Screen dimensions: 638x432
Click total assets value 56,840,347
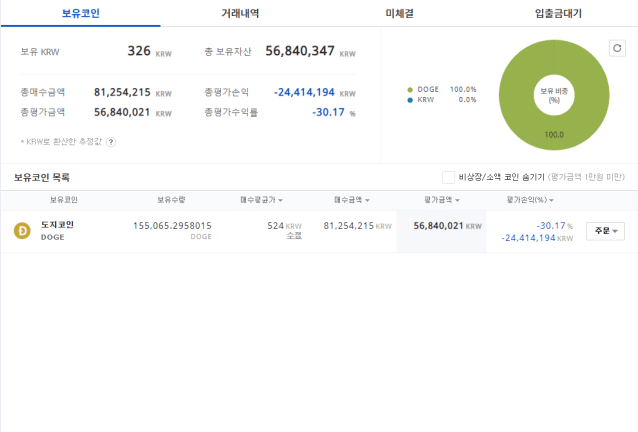tap(300, 51)
